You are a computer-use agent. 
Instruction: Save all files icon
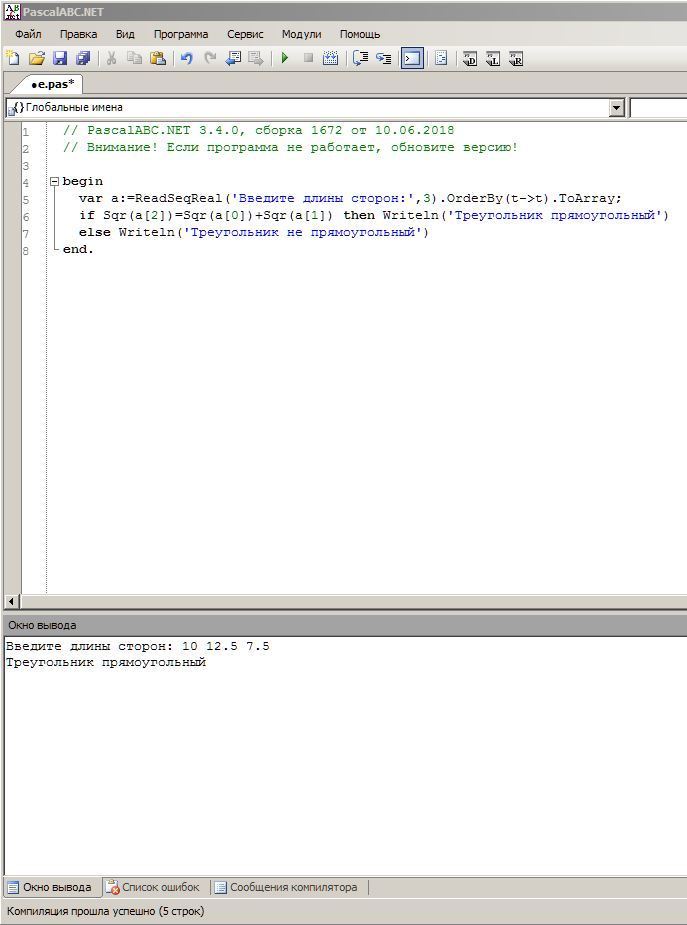tap(83, 58)
